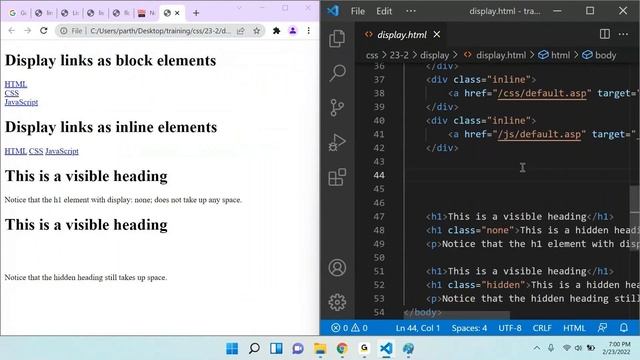This screenshot has height=360, width=640.
Task: Open Chrome from the taskbar
Action: (342, 349)
